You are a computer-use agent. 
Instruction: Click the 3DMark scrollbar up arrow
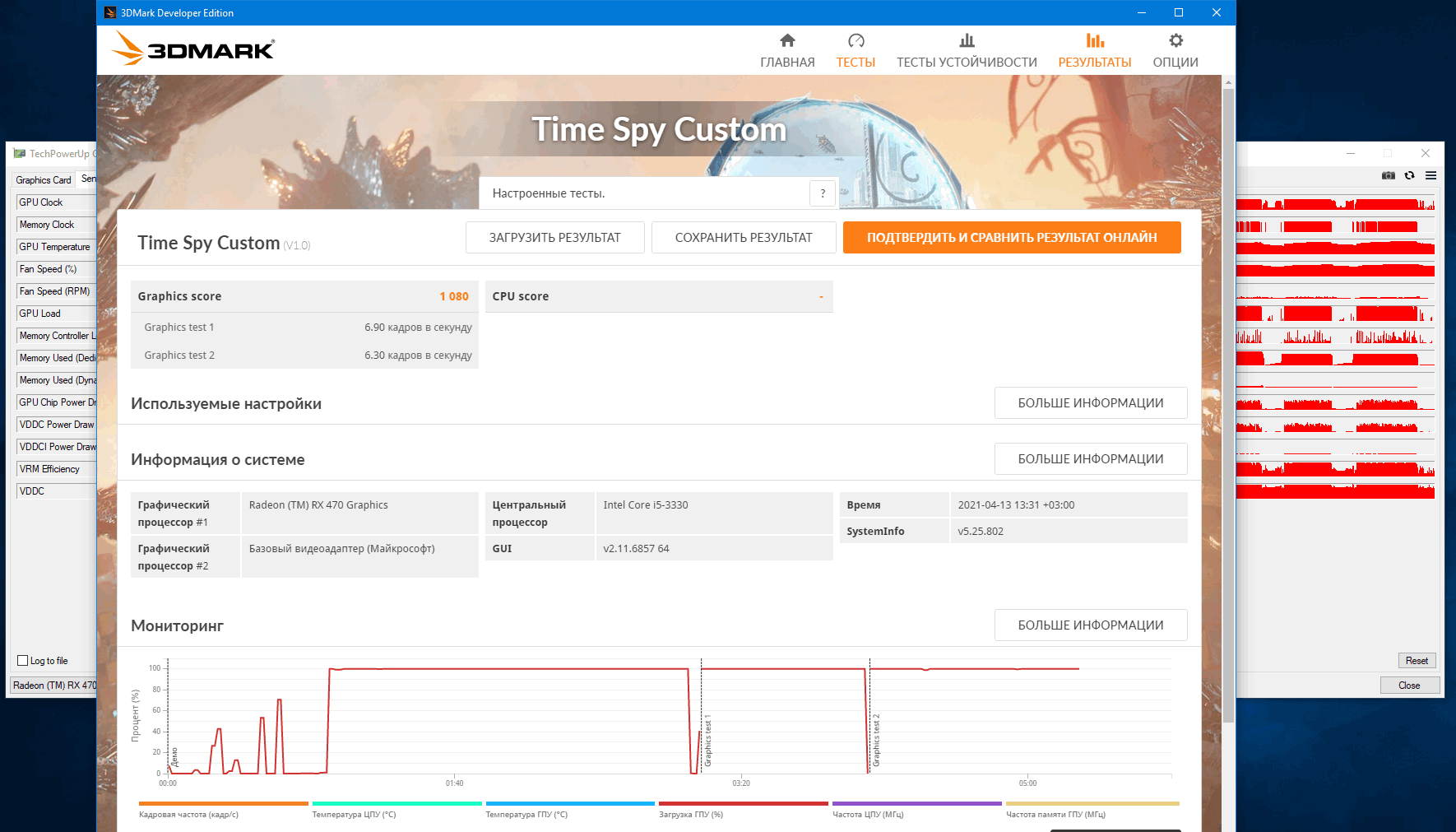point(1228,82)
